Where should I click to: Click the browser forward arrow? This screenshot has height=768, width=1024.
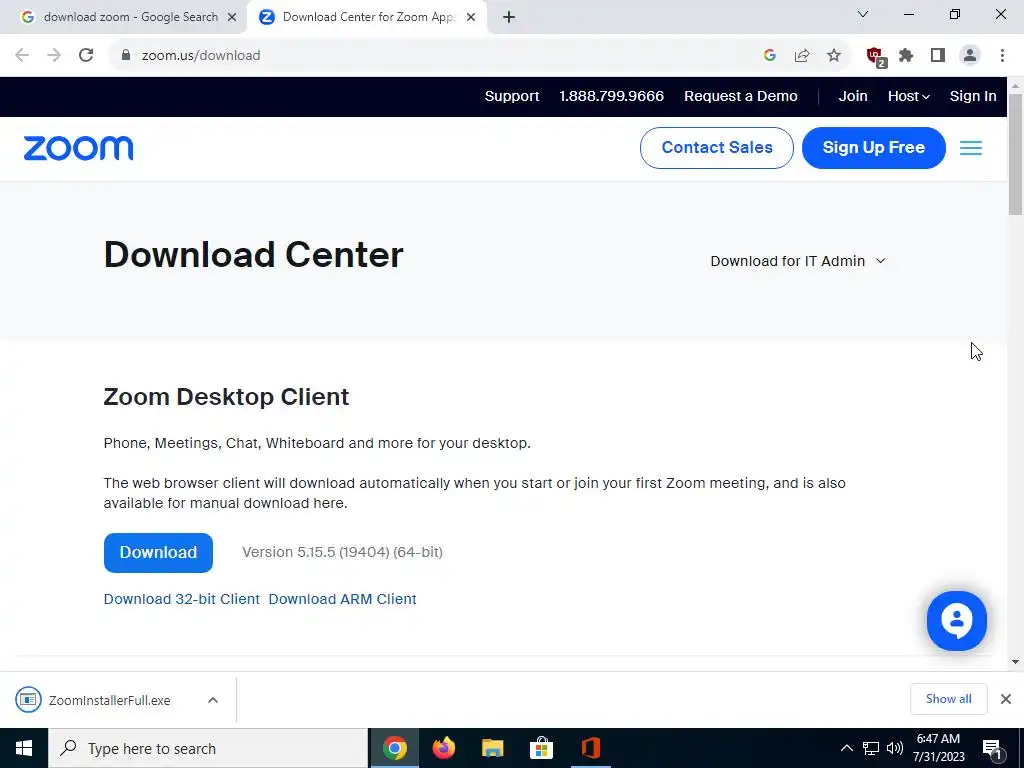tap(54, 55)
